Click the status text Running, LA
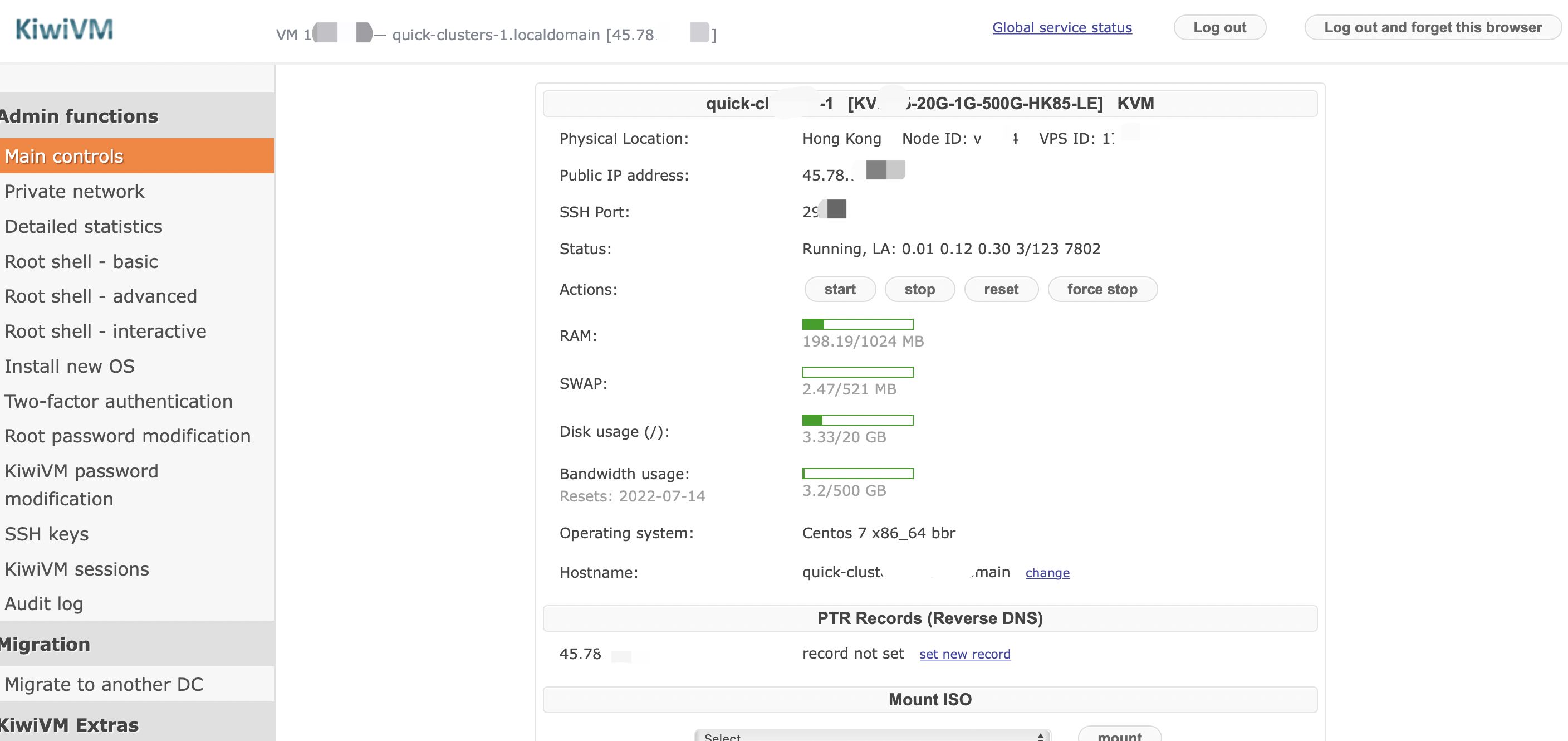 [x=952, y=249]
